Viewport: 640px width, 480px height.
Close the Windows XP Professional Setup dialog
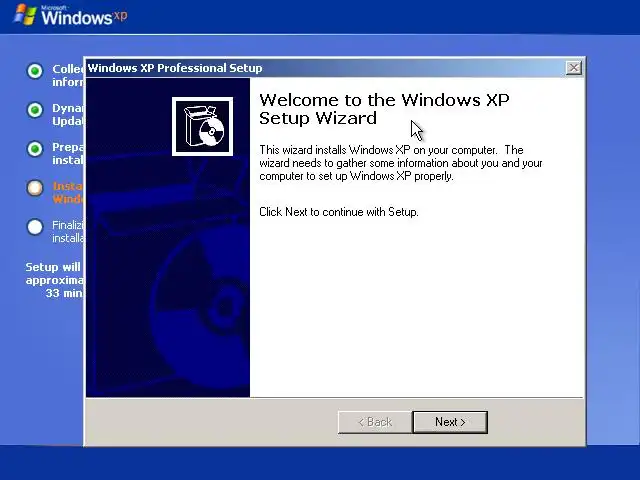pyautogui.click(x=573, y=68)
